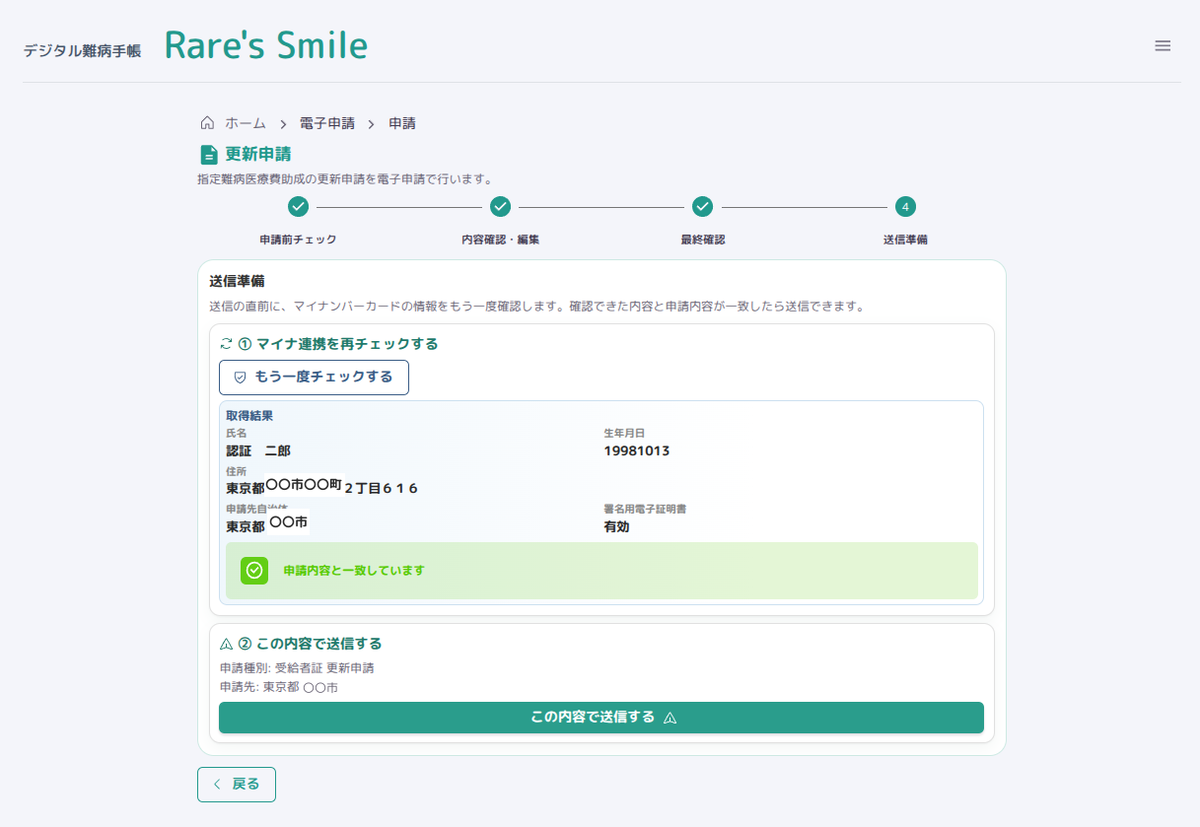Viewport: 1200px width, 827px height.
Task: Select the 申請前チェック step label
Action: tap(298, 240)
